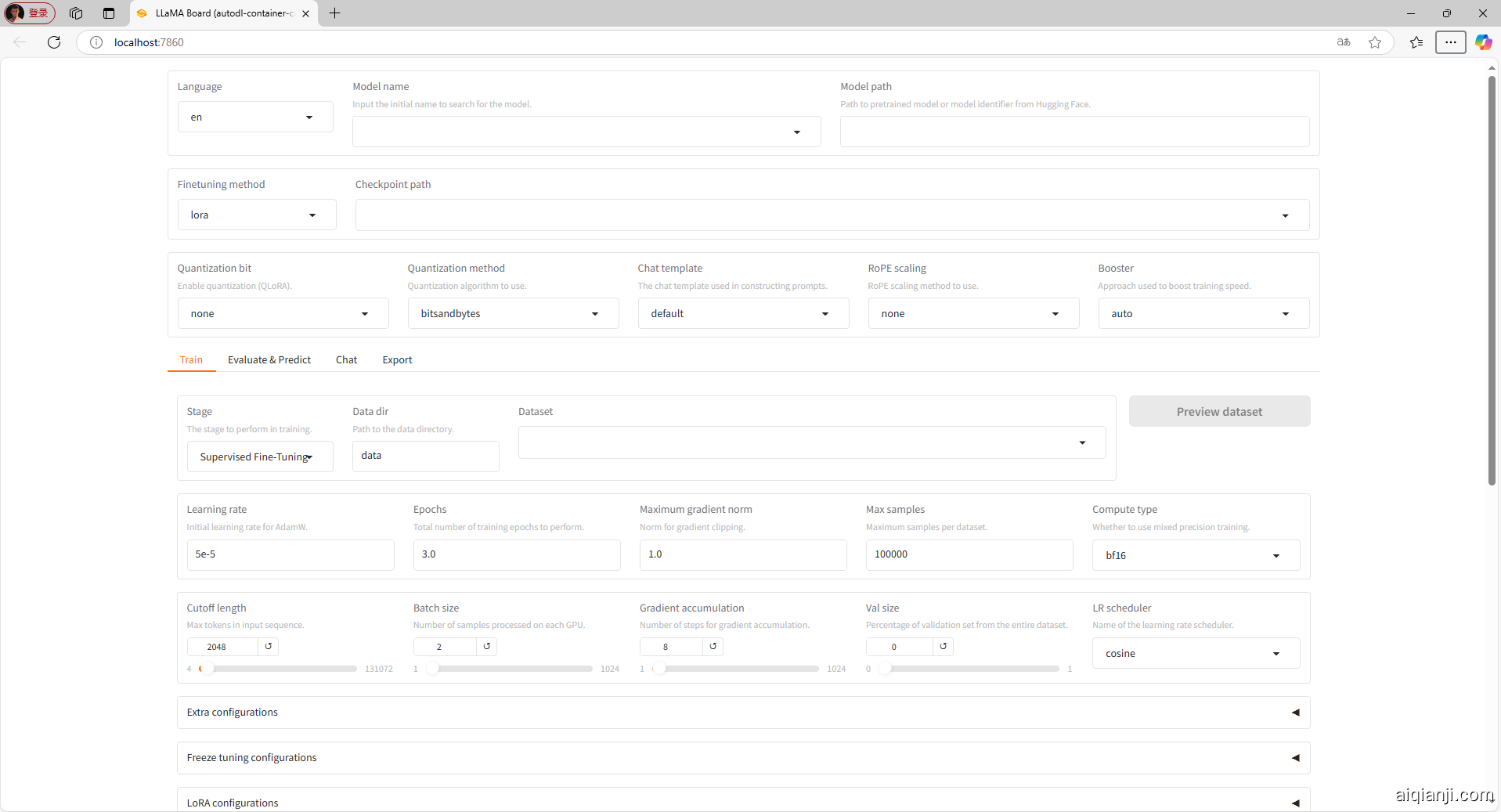Screen dimensions: 1501x812
Task: Open the Compute type dropdown
Action: [1195, 555]
